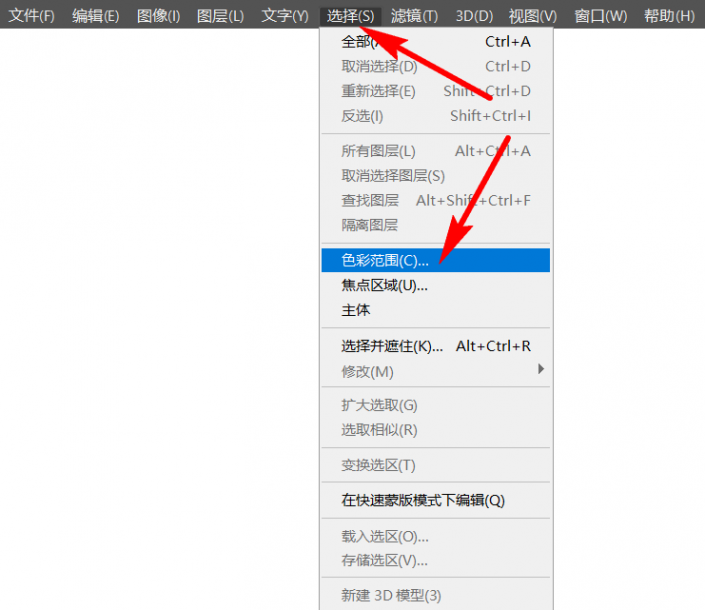Open the 3D(D) menu
The width and height of the screenshot is (705, 610).
474,16
